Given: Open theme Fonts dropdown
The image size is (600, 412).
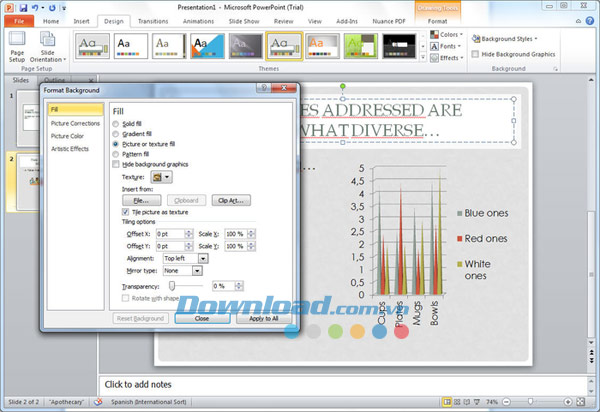Looking at the screenshot, I should [445, 46].
